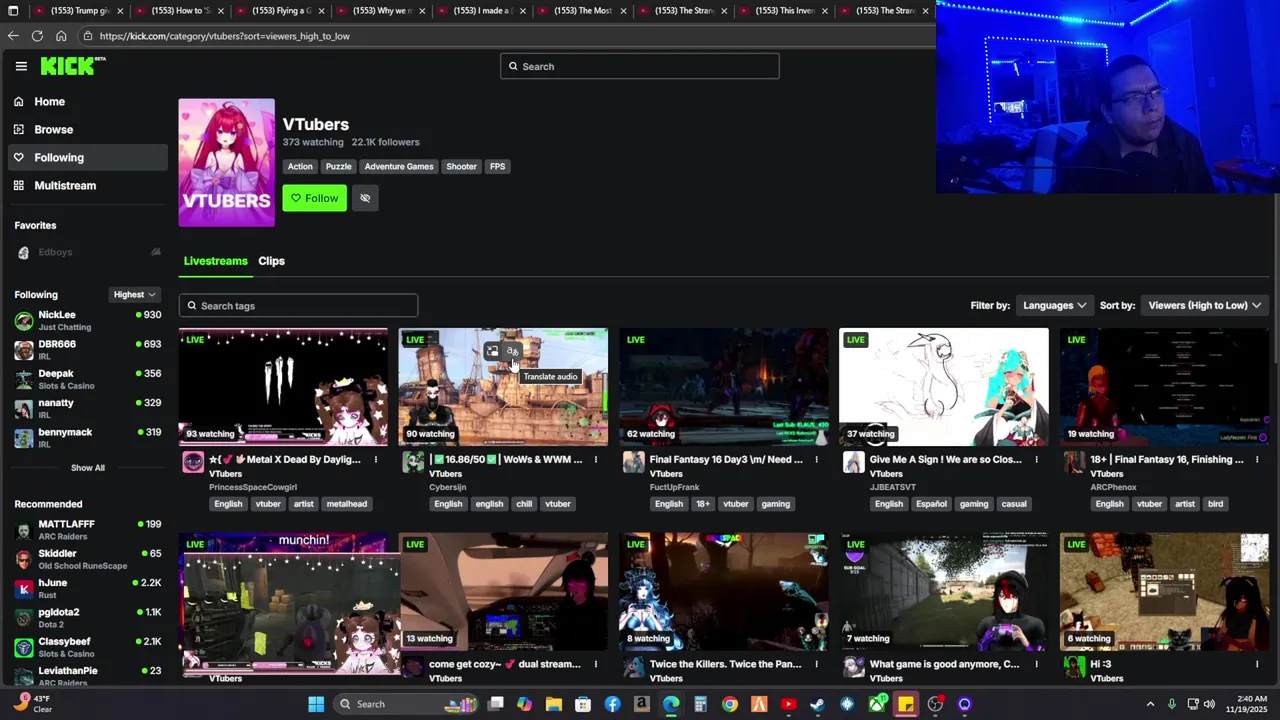1280x720 pixels.
Task: Select the Livestreams tab
Action: (x=215, y=261)
